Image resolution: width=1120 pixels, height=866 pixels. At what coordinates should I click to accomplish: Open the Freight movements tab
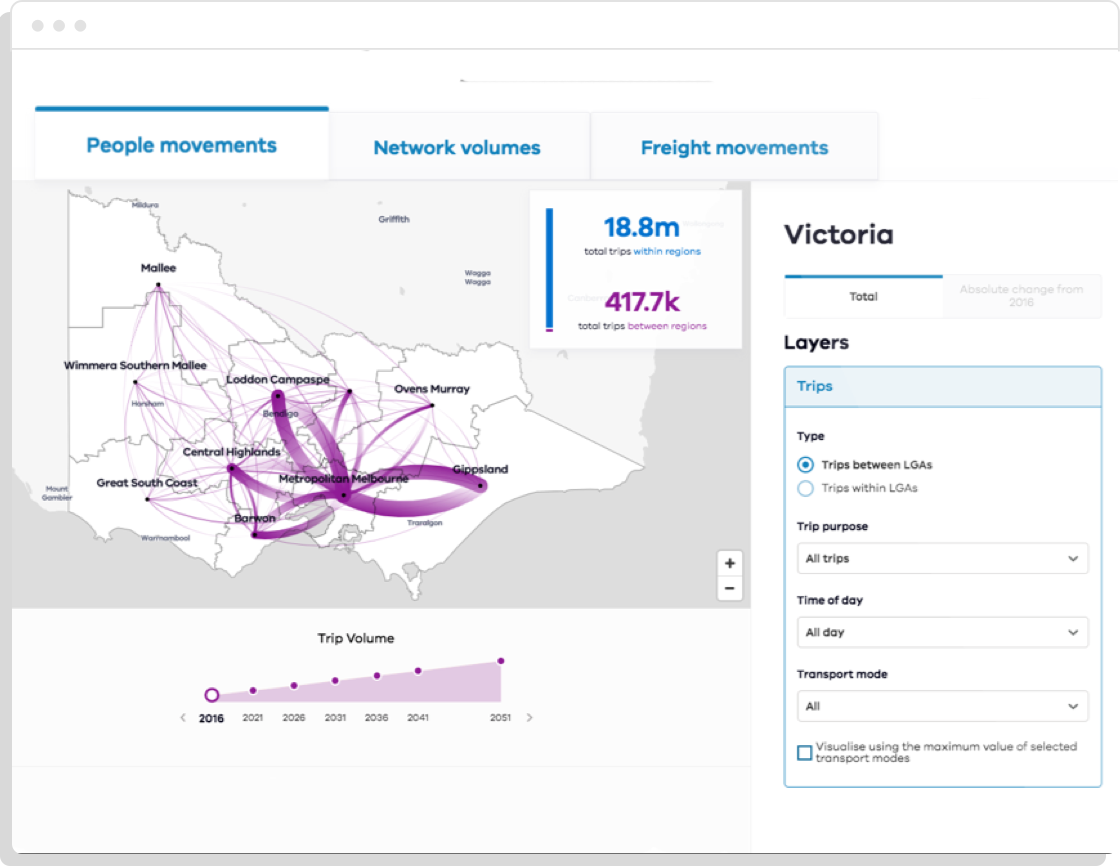pyautogui.click(x=733, y=146)
